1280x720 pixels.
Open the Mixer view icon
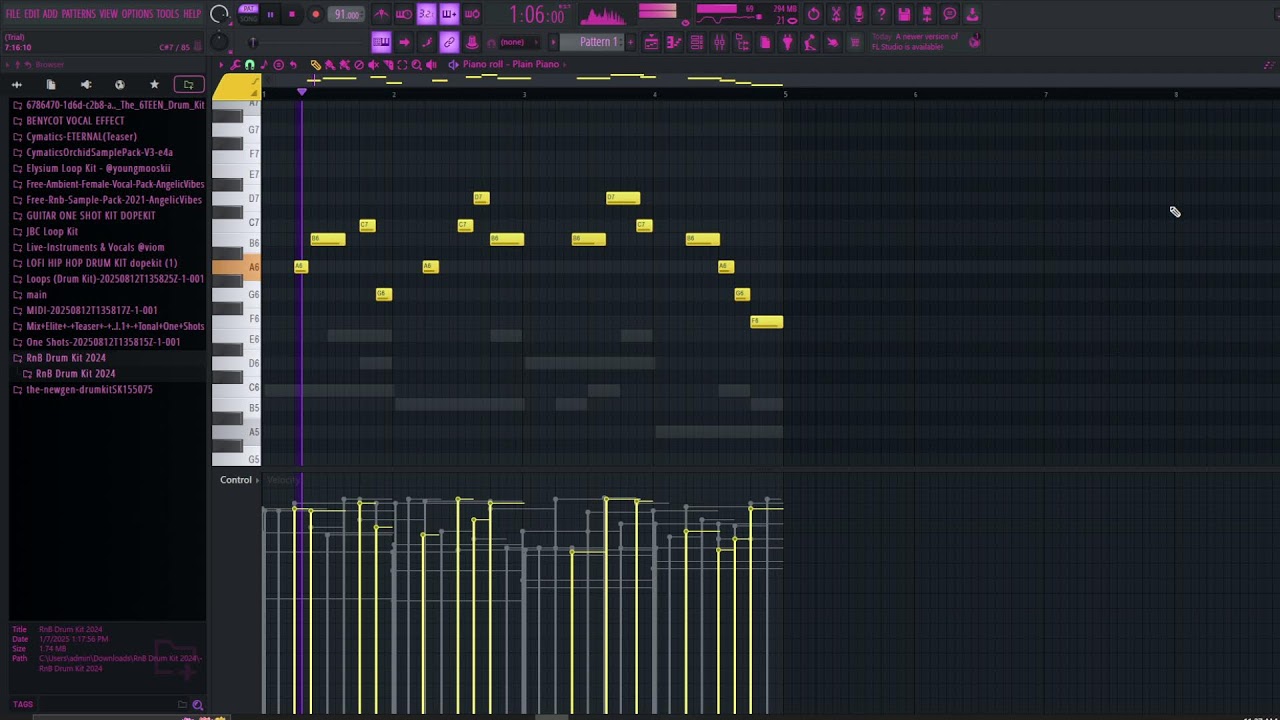tap(719, 42)
